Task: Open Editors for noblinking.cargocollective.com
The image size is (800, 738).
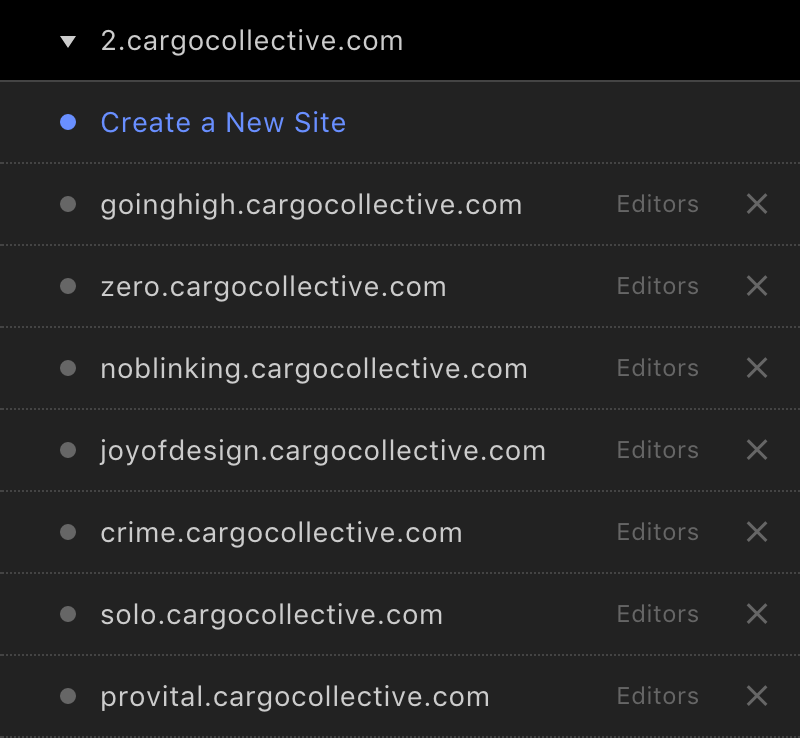Action: coord(658,368)
